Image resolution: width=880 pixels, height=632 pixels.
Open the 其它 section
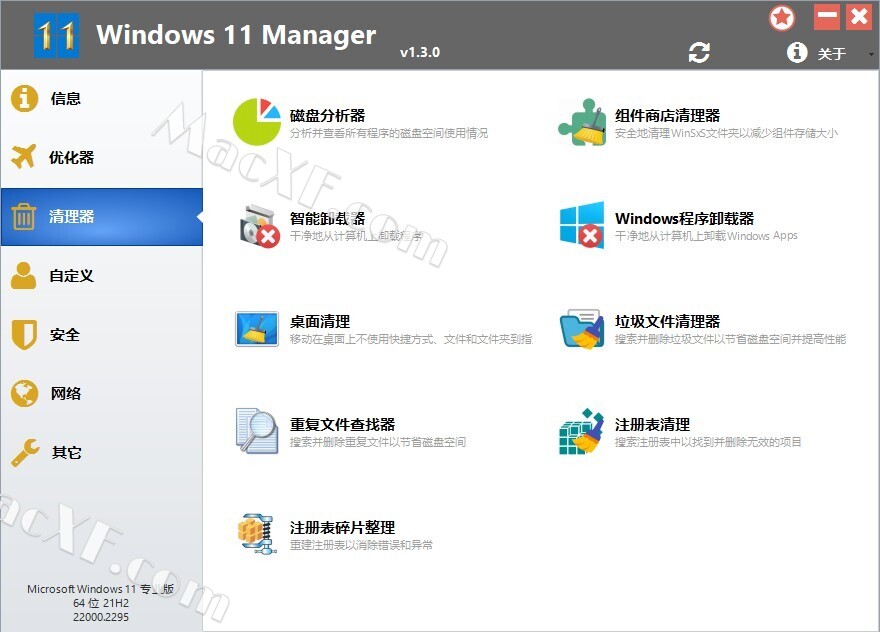[102, 452]
